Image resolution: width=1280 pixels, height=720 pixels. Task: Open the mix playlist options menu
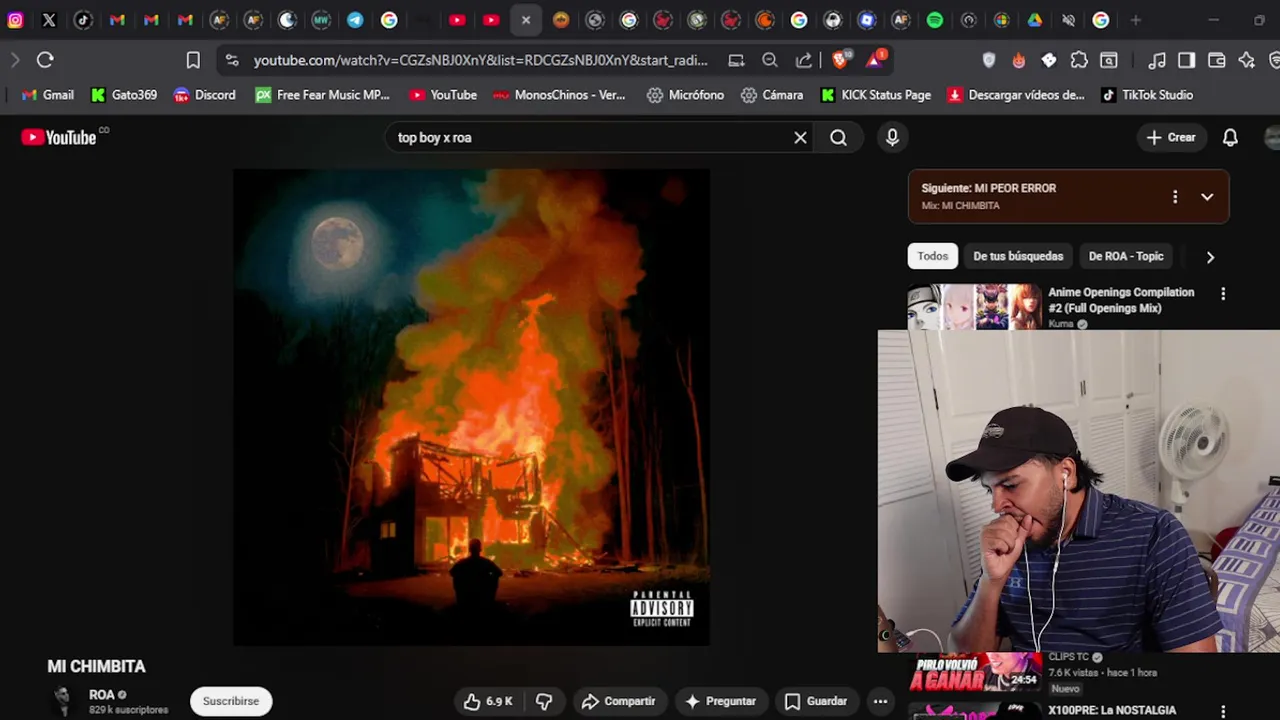[1175, 197]
